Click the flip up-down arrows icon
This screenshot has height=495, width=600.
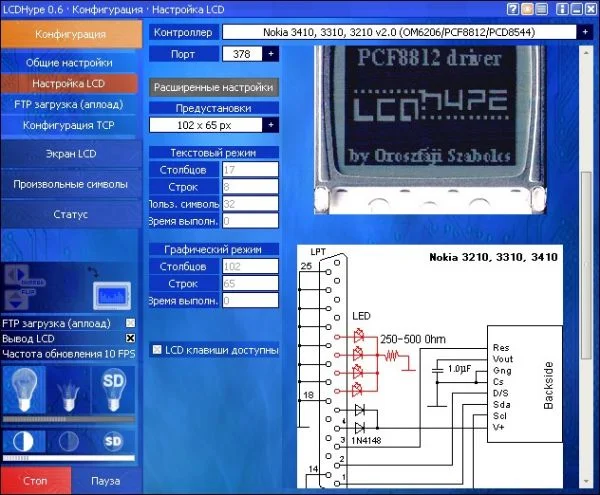pyautogui.click(x=16, y=300)
